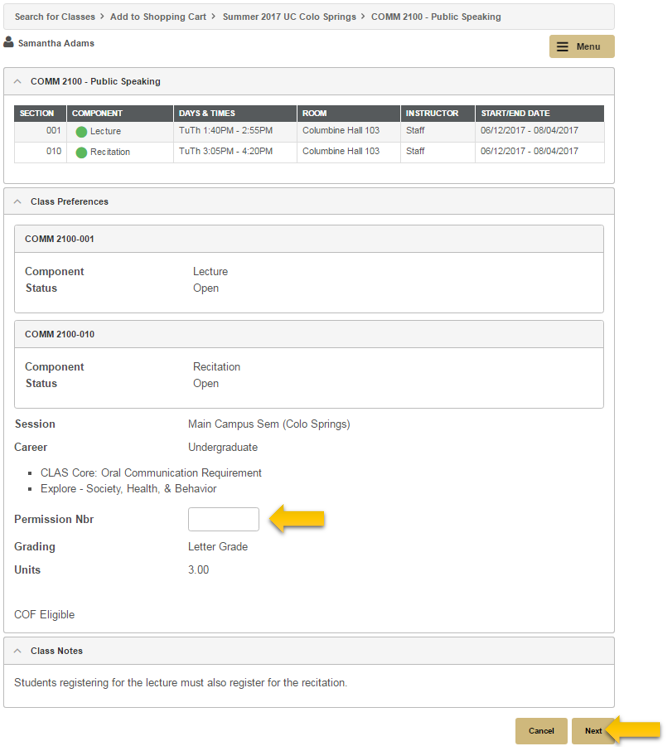
Task: Click the COMPONENT column header
Action: coord(120,113)
